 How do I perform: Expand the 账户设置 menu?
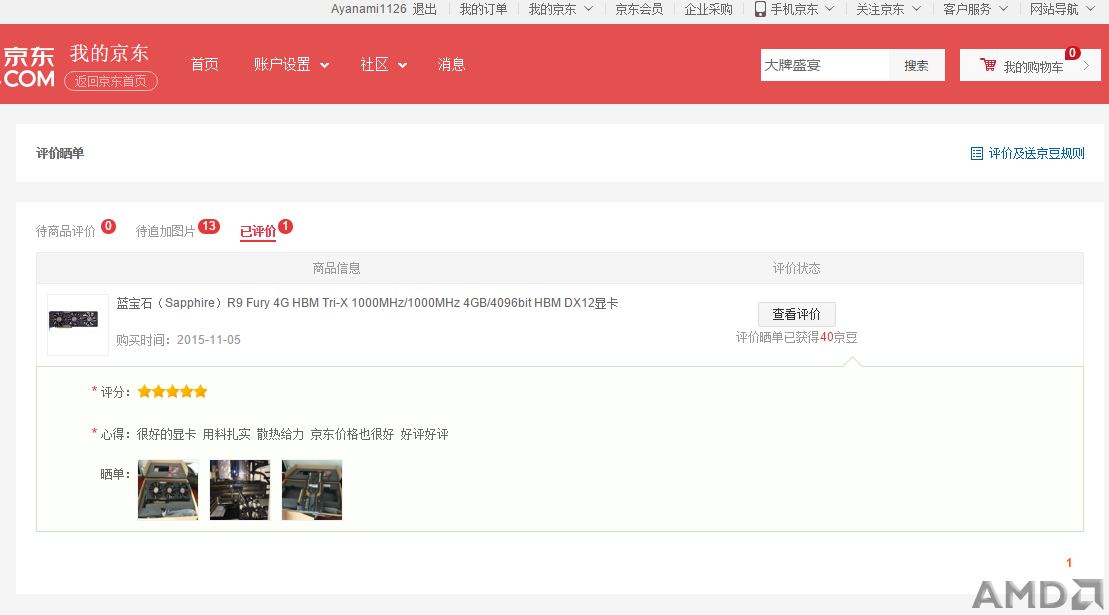click(x=291, y=64)
